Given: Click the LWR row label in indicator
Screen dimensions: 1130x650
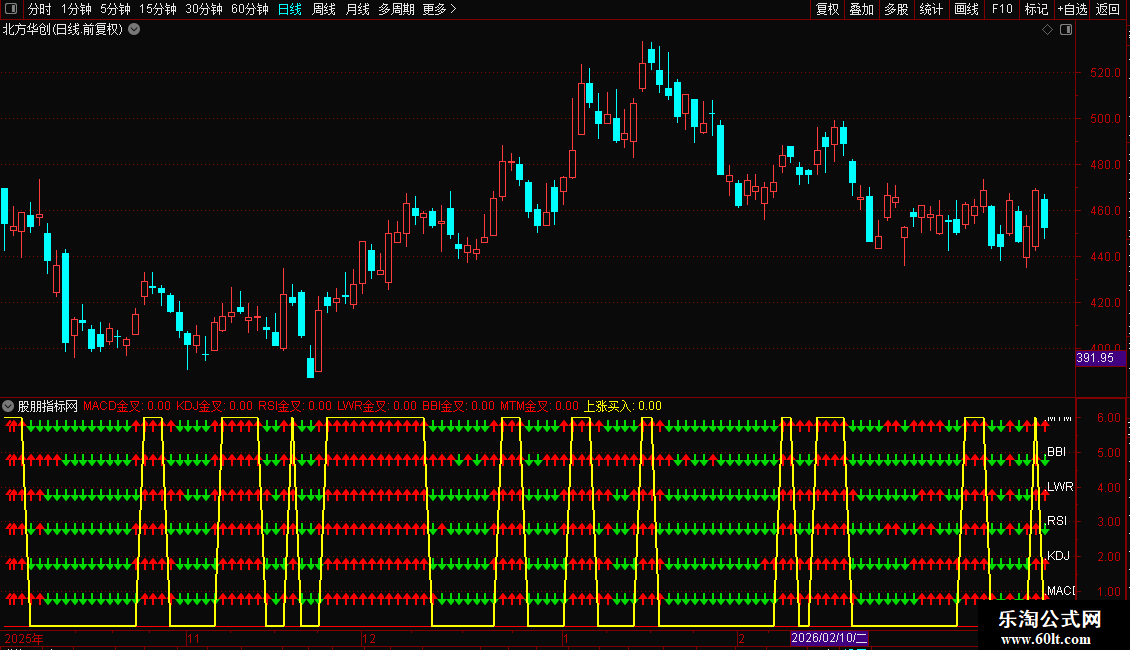Looking at the screenshot, I should click(1060, 486).
